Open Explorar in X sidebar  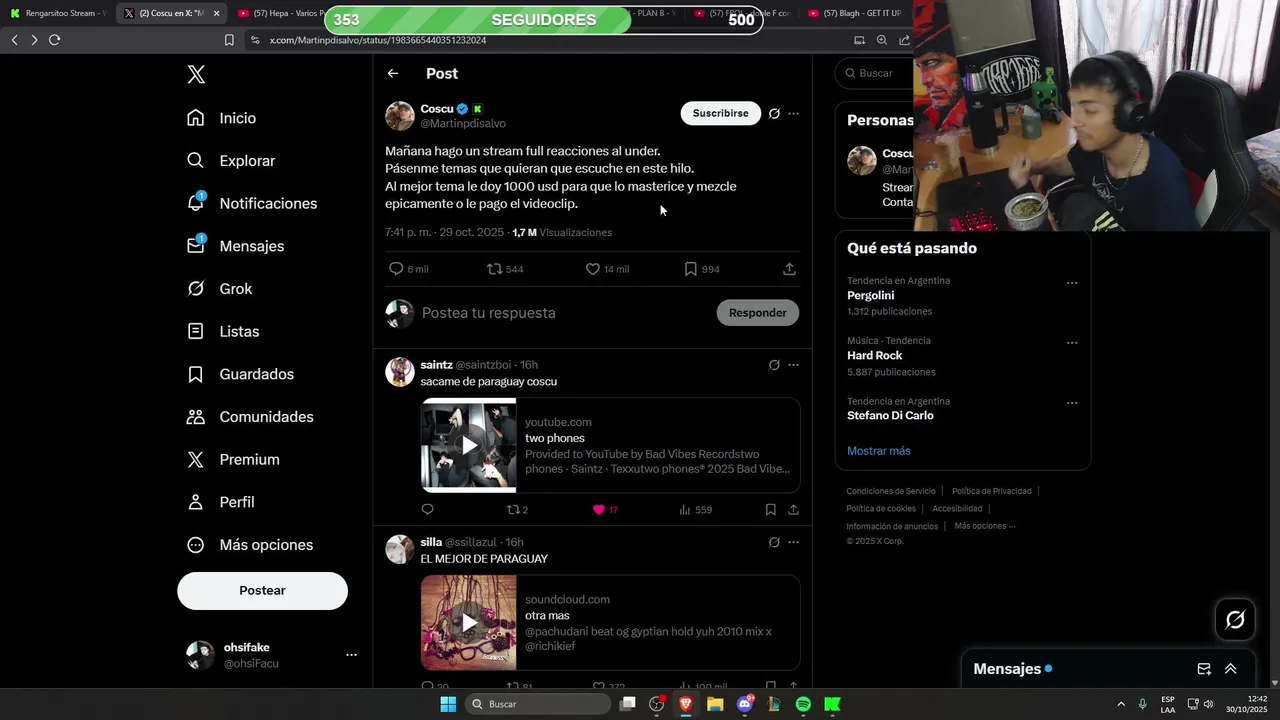231,161
